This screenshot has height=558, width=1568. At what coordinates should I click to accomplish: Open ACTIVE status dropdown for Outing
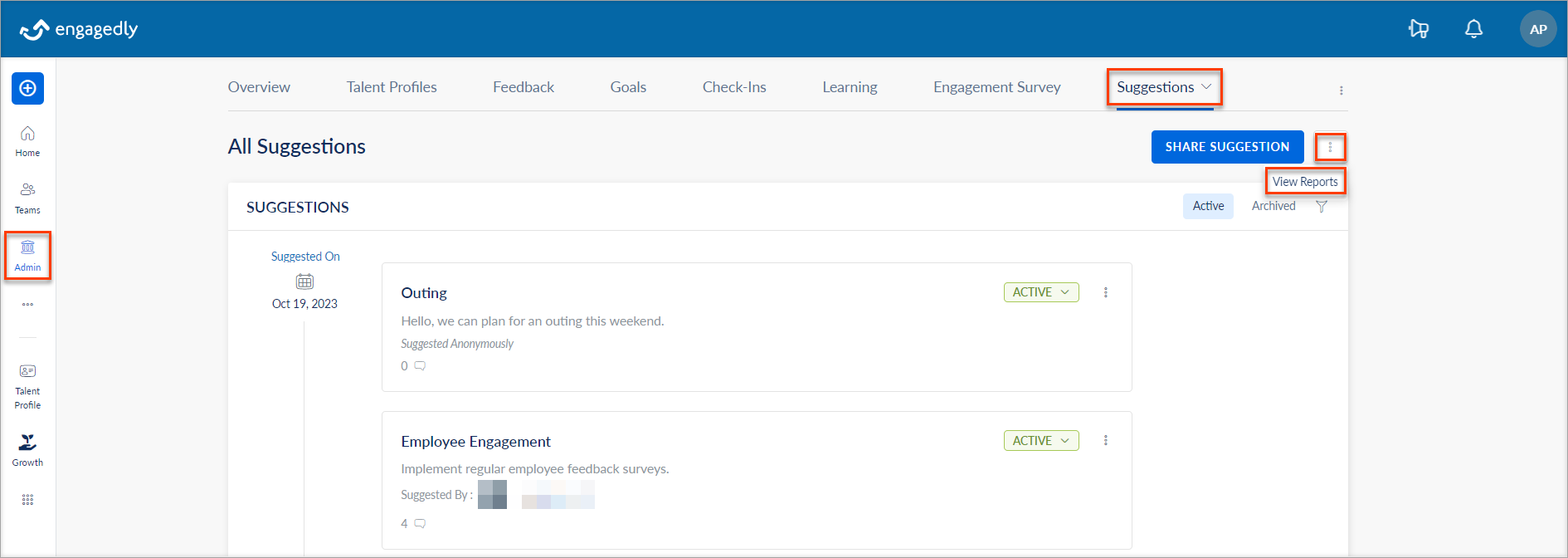coord(1041,292)
